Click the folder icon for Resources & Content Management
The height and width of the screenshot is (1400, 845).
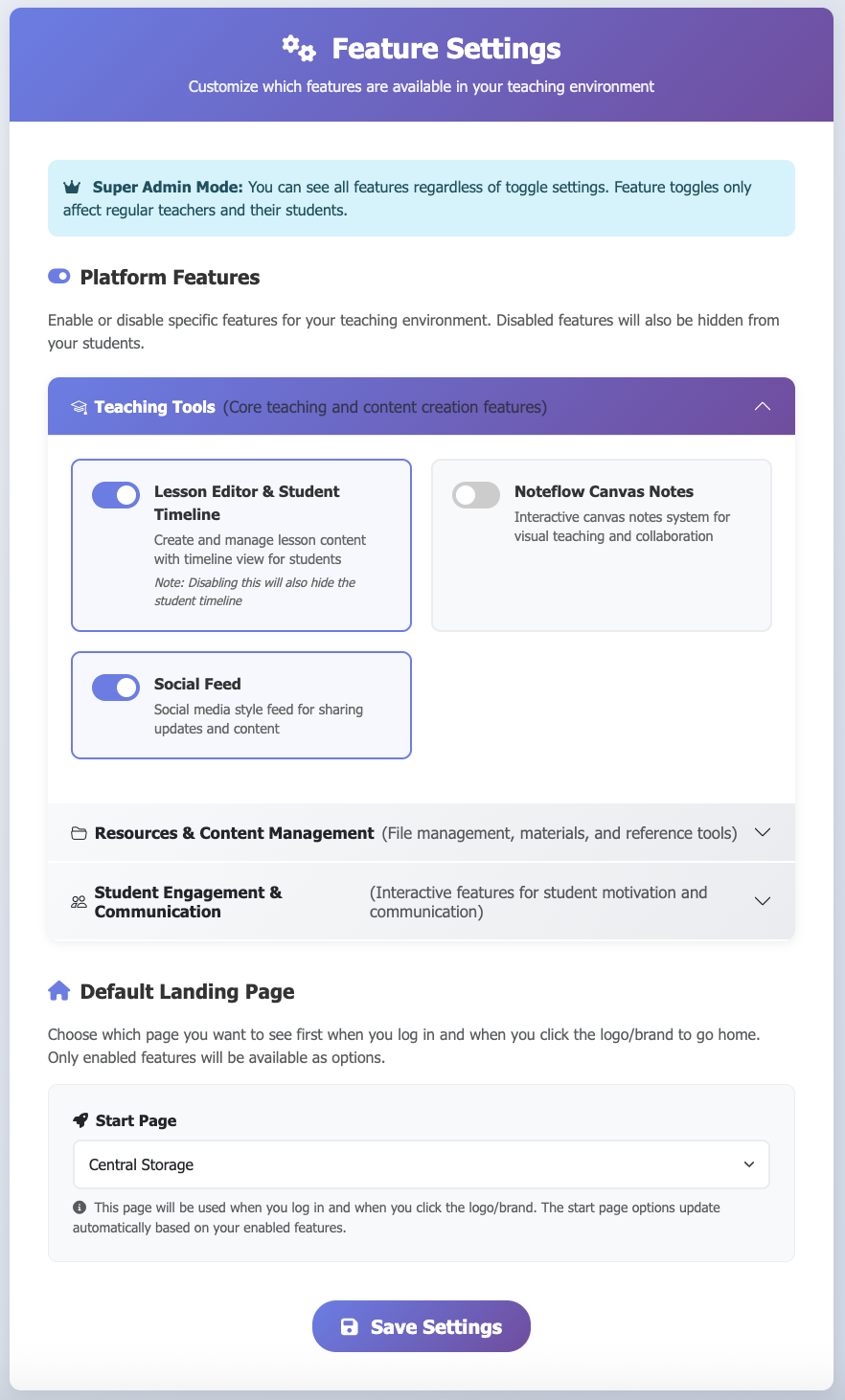[x=79, y=833]
